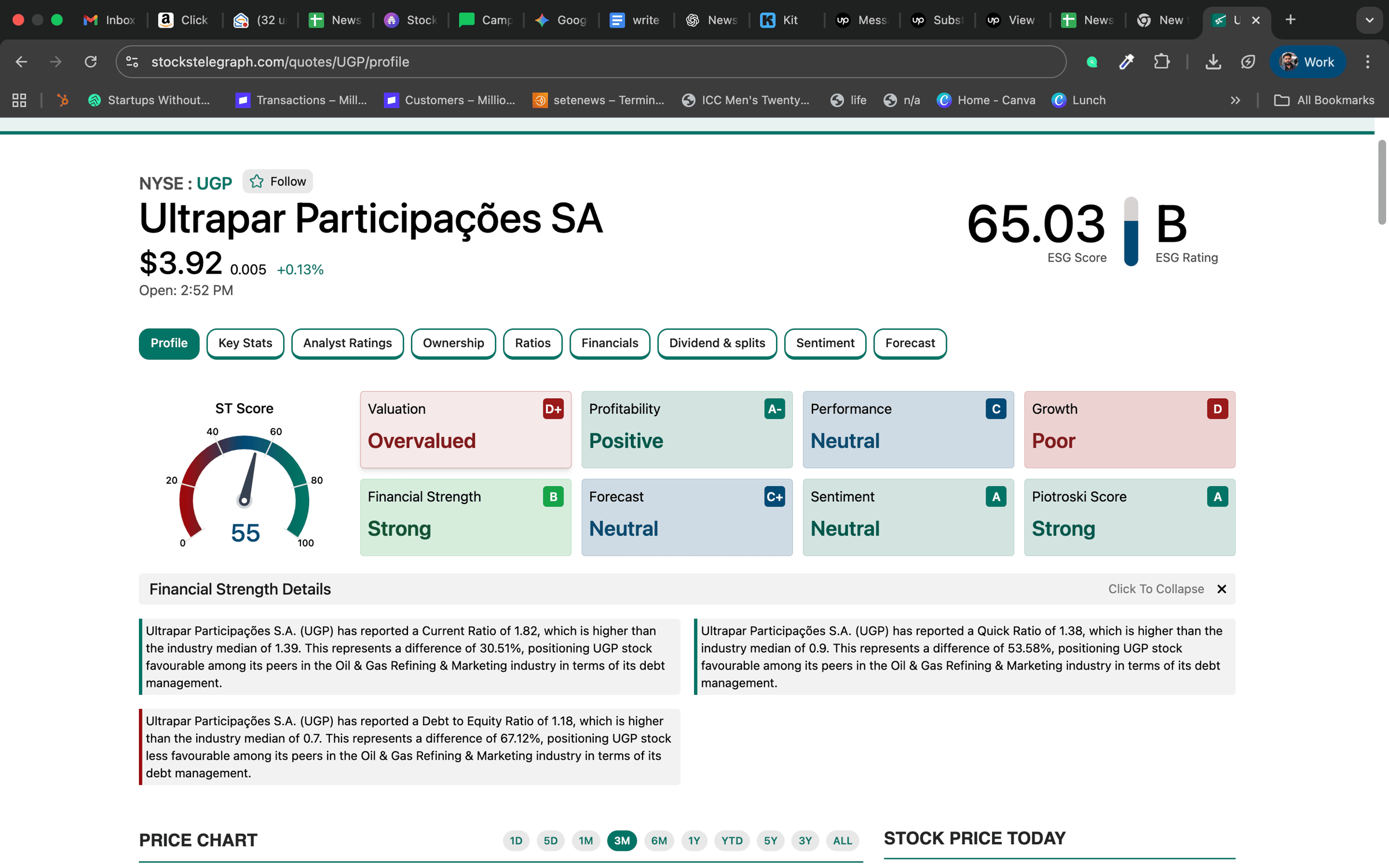
Task: Click the browser reload icon
Action: tap(91, 62)
